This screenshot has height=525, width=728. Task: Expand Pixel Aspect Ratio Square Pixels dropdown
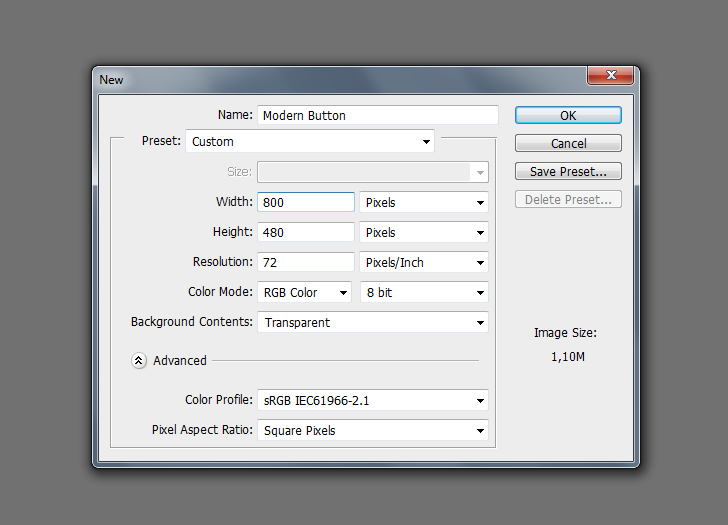point(372,431)
